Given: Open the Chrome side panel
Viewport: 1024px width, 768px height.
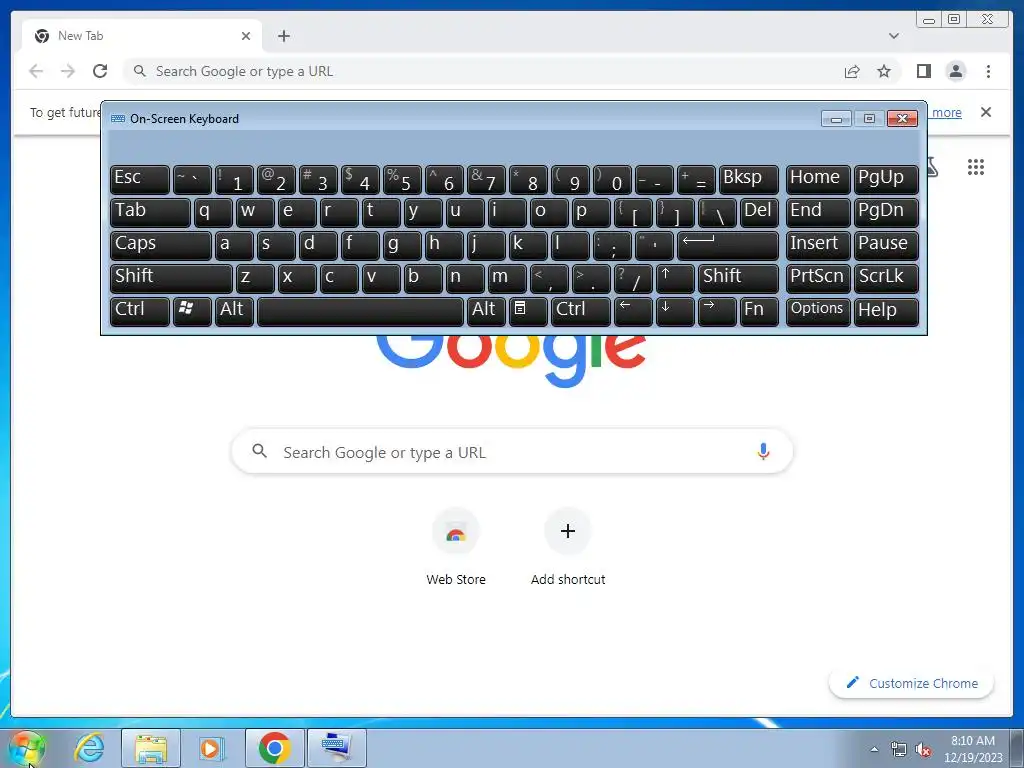Looking at the screenshot, I should (923, 71).
